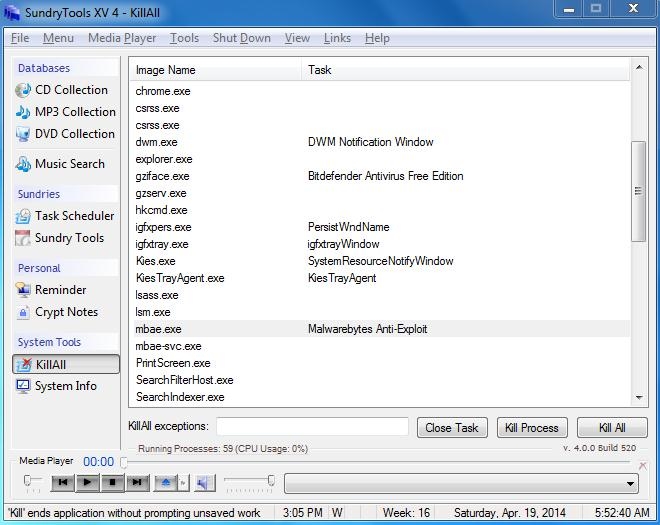Open the Shut Down menu

tap(241, 38)
